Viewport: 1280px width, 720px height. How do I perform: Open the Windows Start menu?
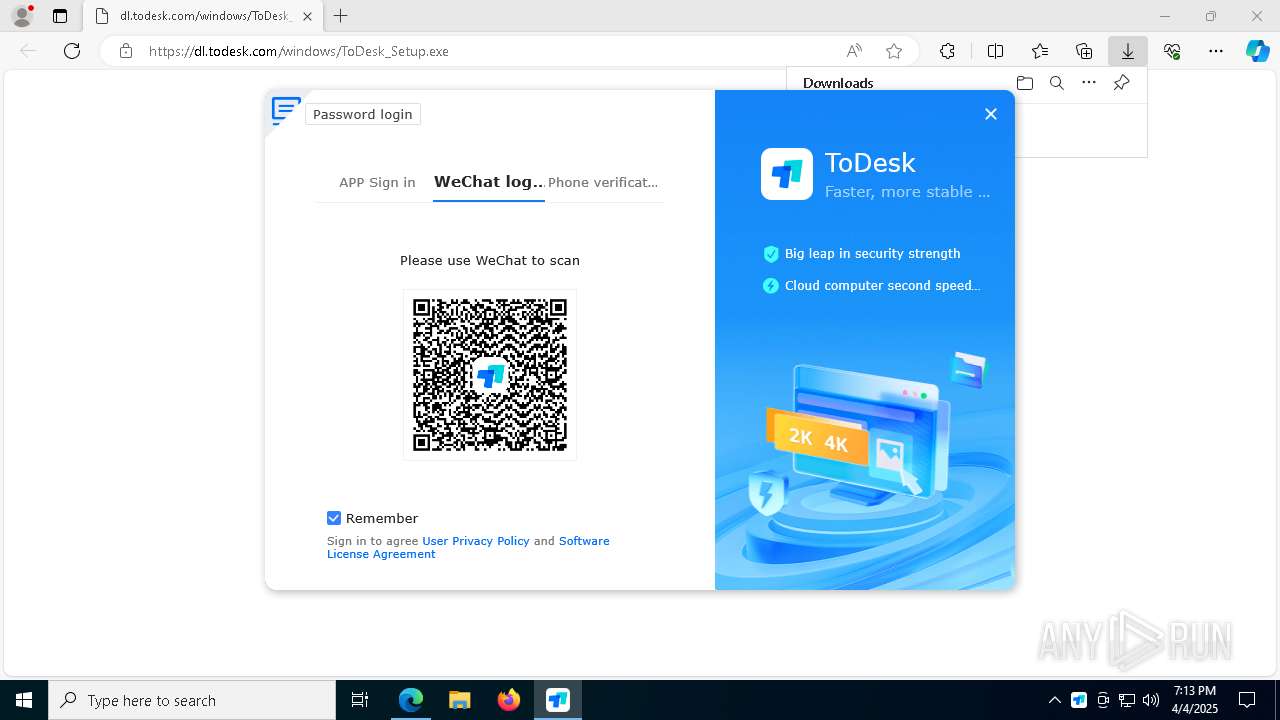pos(24,700)
